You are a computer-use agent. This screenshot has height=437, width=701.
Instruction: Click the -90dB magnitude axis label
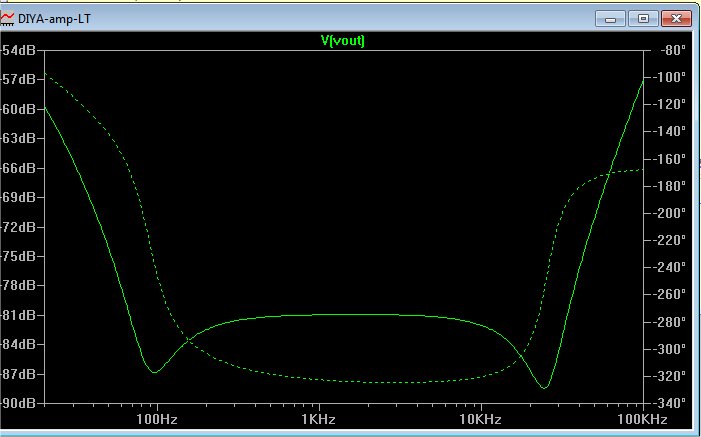coord(18,403)
